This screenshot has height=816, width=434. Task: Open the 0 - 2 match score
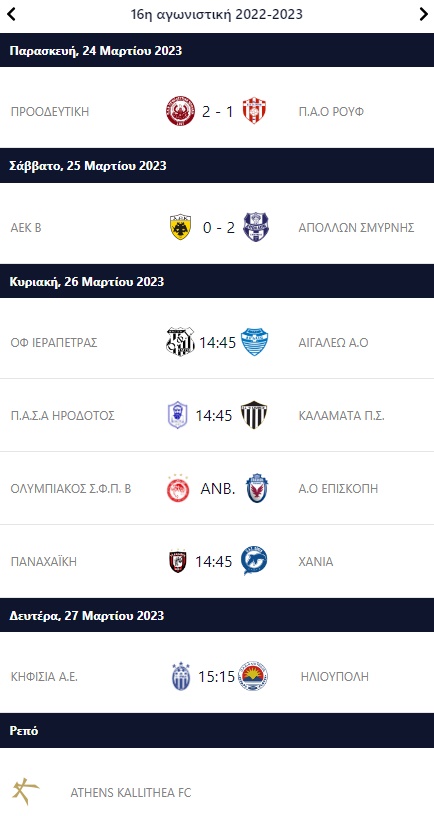pyautogui.click(x=219, y=227)
